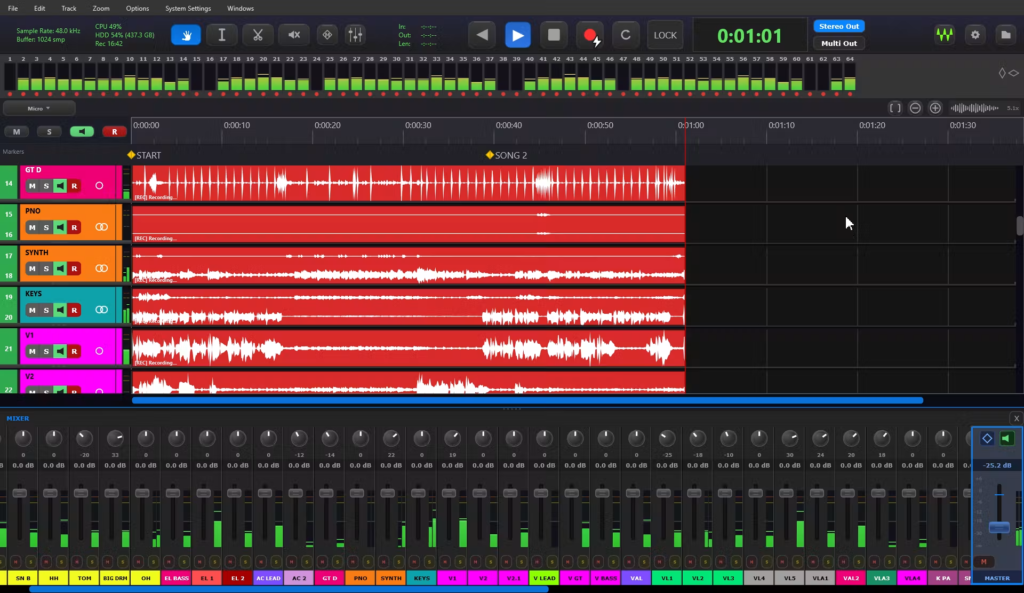Click the timeline horizontal scrollbar
This screenshot has height=593, width=1024.
click(528, 400)
